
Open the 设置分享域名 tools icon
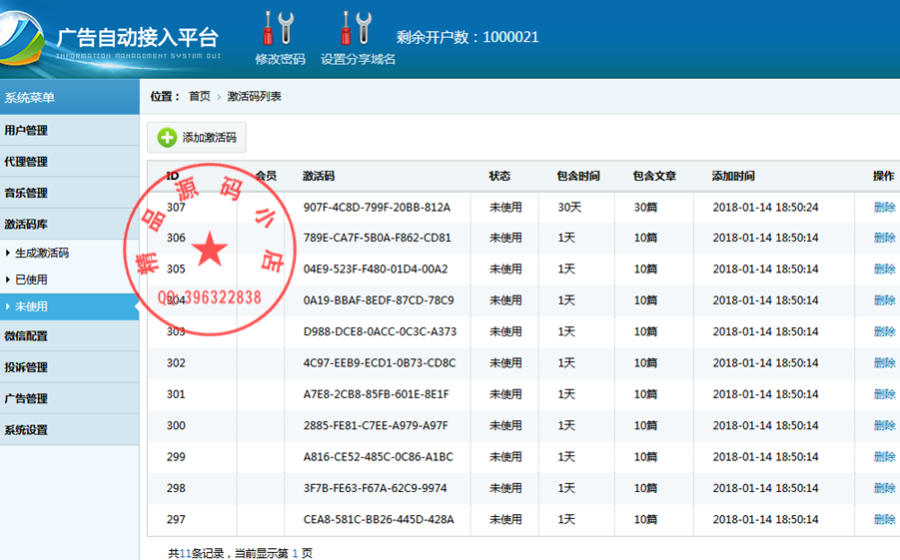[x=356, y=29]
